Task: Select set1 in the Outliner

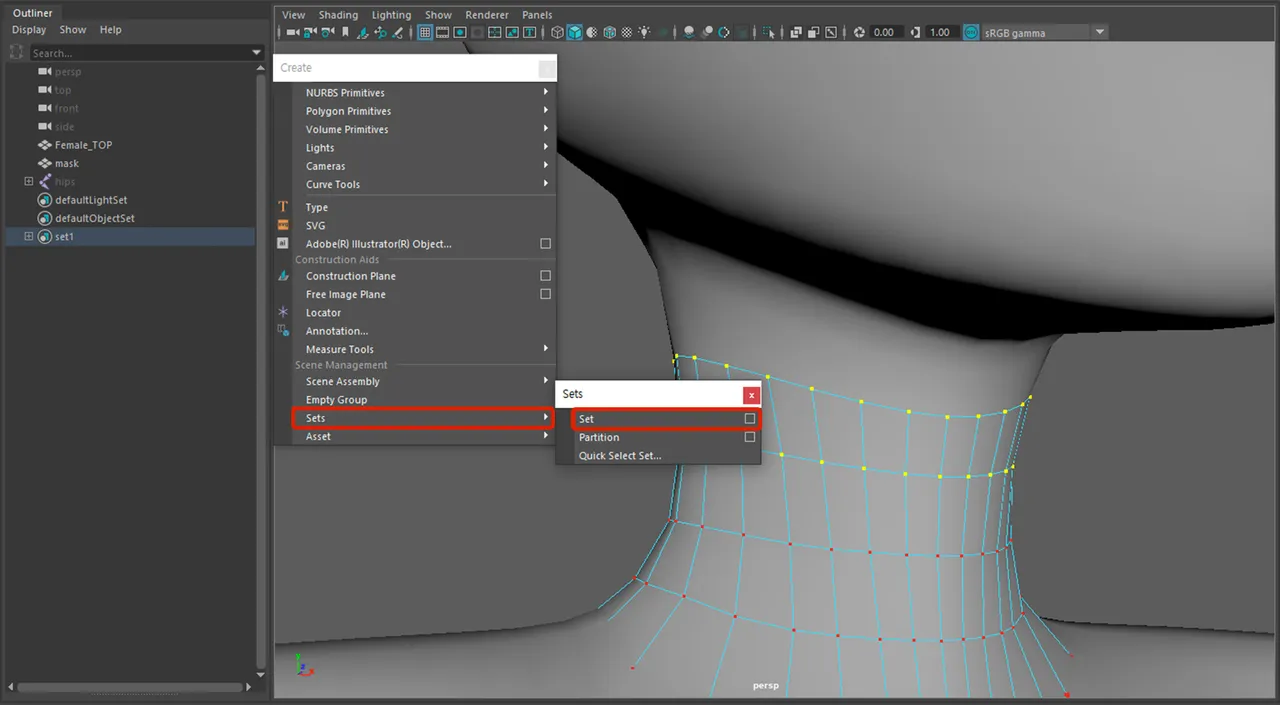Action: [64, 236]
